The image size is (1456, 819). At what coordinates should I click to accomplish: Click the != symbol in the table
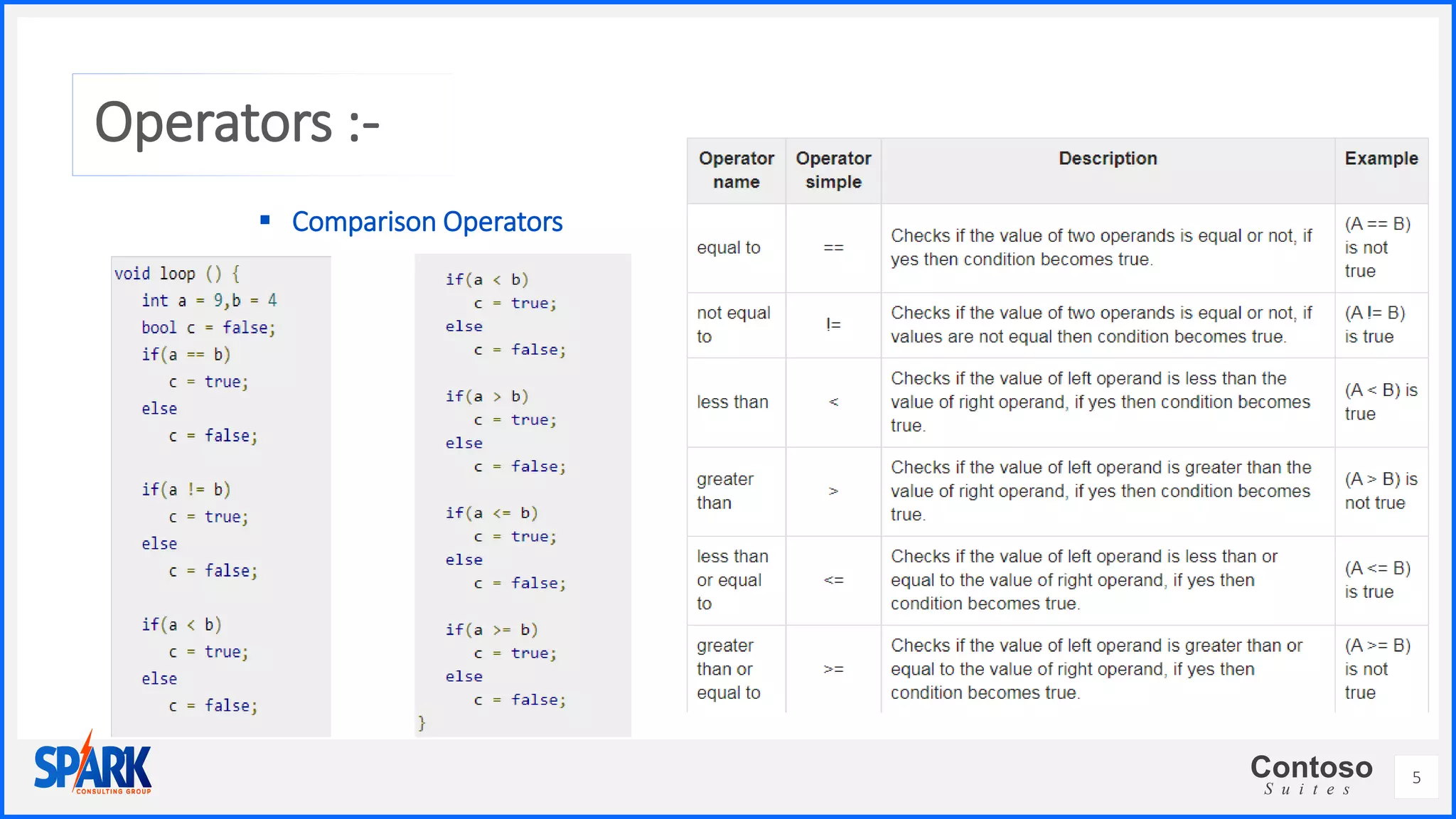click(x=833, y=325)
